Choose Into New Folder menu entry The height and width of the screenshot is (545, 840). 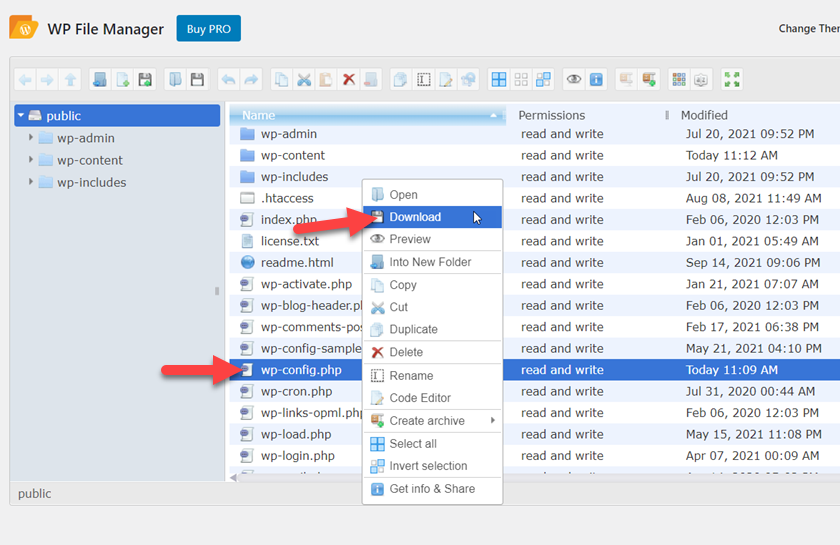(x=432, y=262)
